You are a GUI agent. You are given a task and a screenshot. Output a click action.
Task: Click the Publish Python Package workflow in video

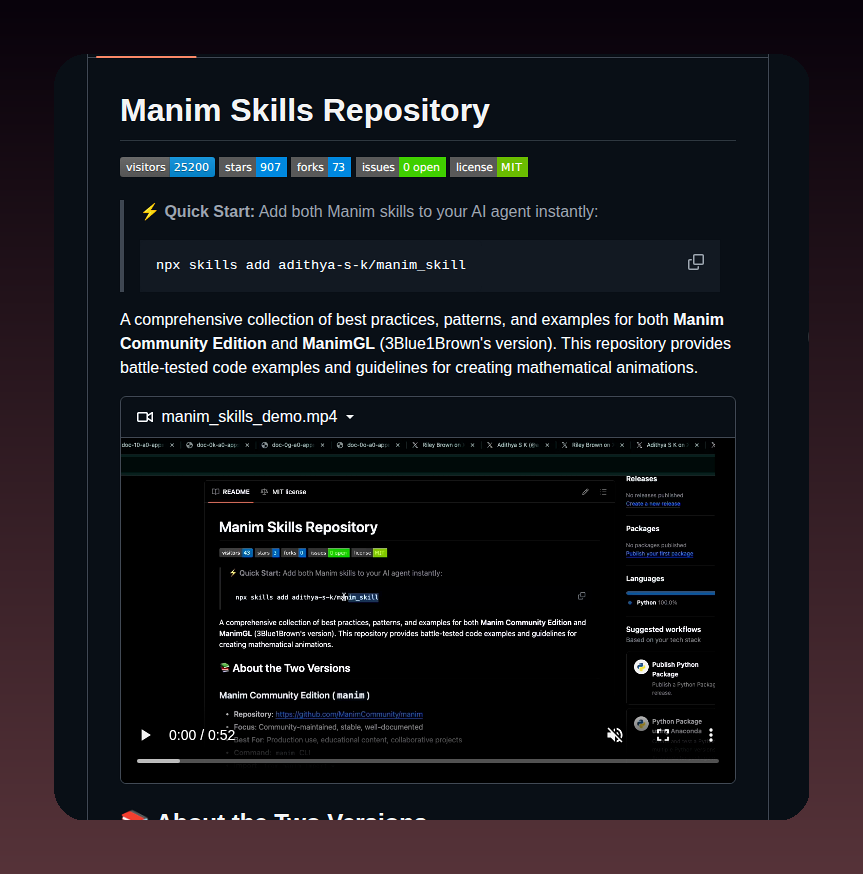(x=671, y=678)
